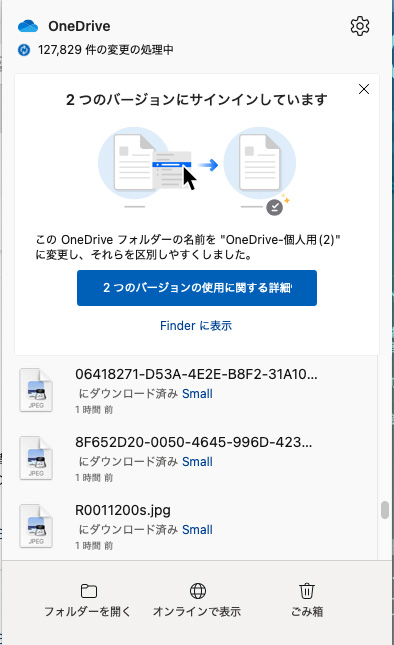Open file 8F652D20-0050-4645-996D-423...
This screenshot has width=394, height=645.
click(x=193, y=442)
